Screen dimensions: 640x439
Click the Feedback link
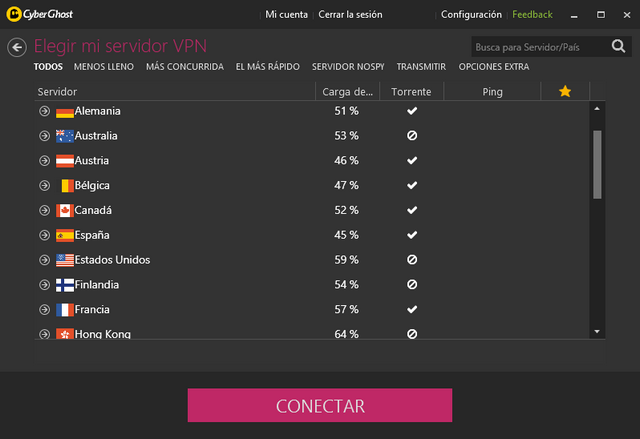point(532,15)
